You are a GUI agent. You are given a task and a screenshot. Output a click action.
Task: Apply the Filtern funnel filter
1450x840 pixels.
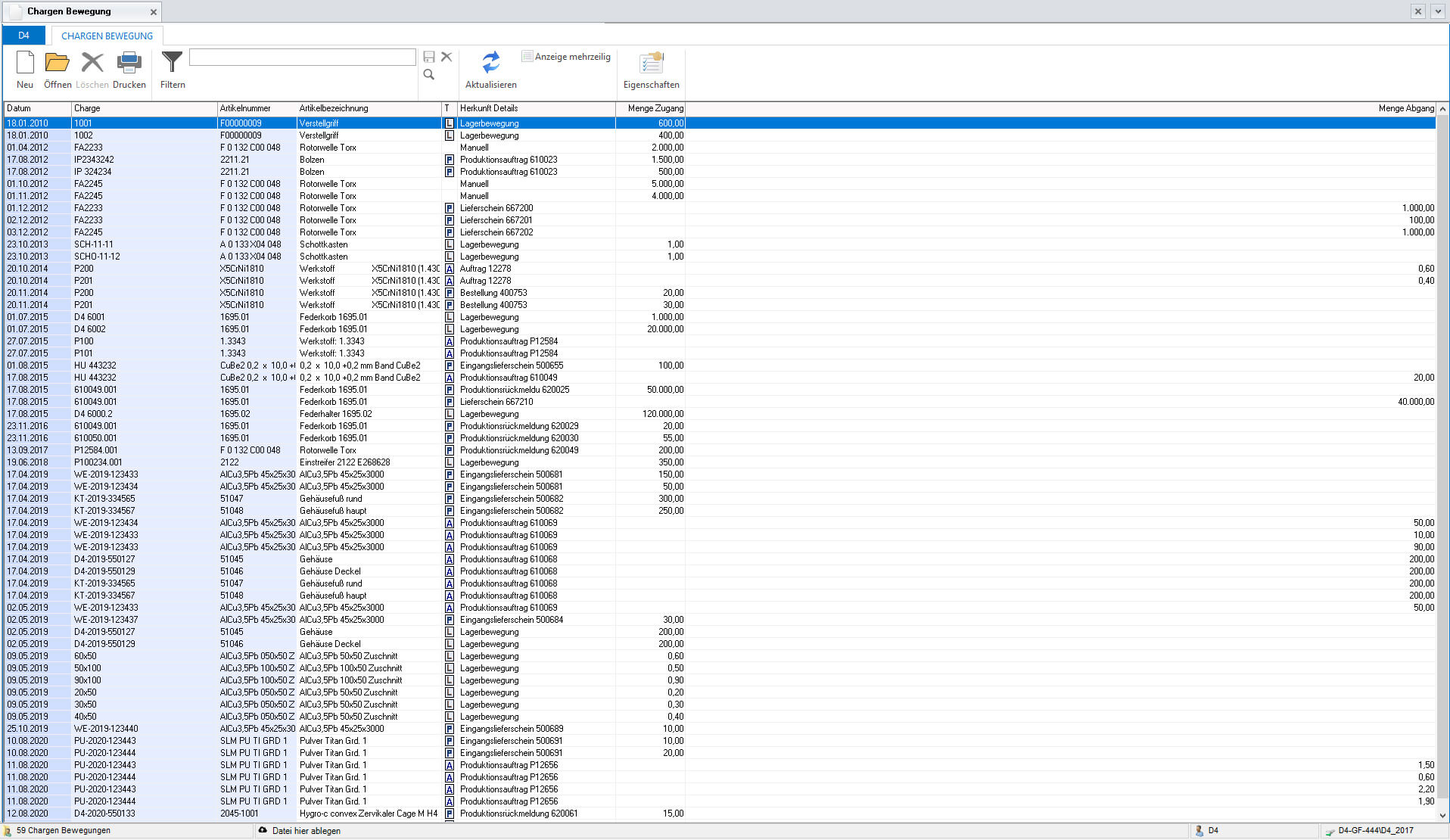173,69
